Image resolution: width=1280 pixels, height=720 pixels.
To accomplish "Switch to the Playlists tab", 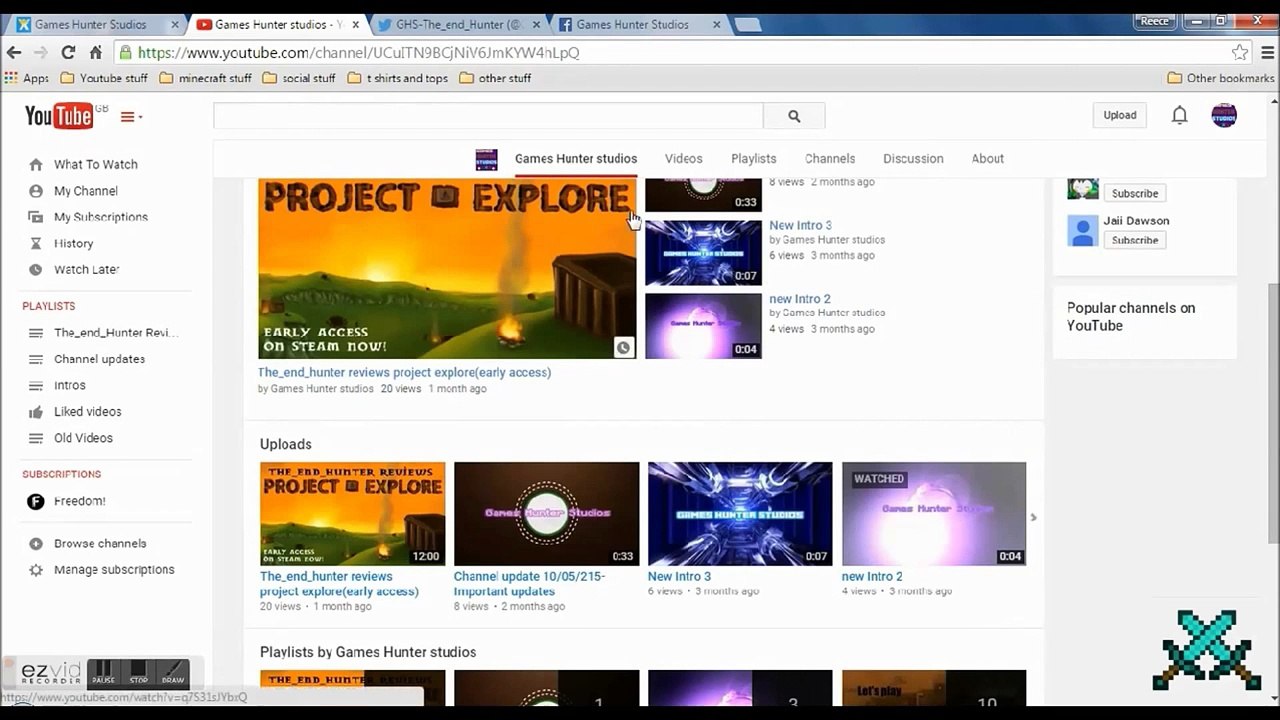I will (754, 158).
